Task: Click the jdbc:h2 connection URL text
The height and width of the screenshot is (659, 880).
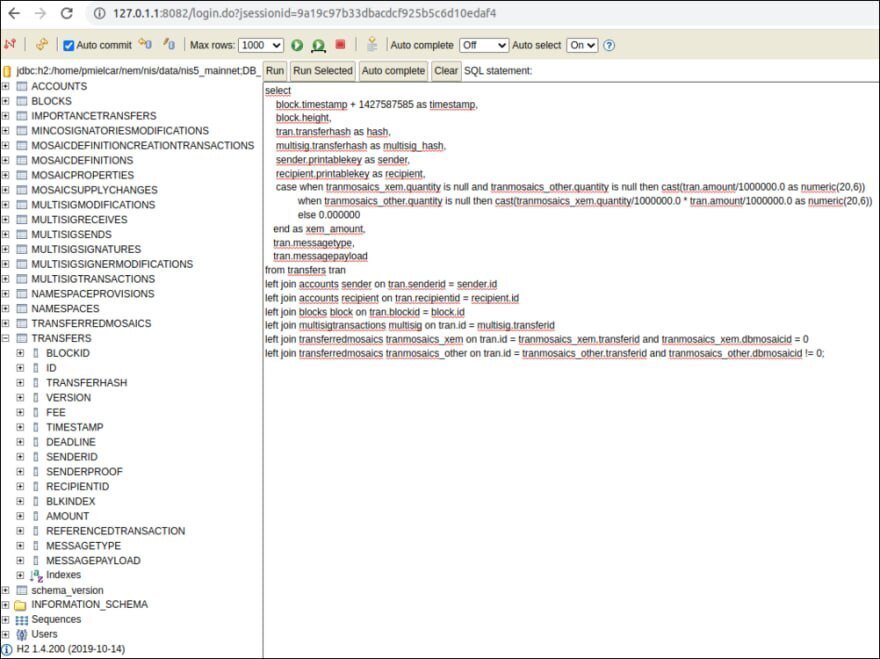Action: coord(138,71)
